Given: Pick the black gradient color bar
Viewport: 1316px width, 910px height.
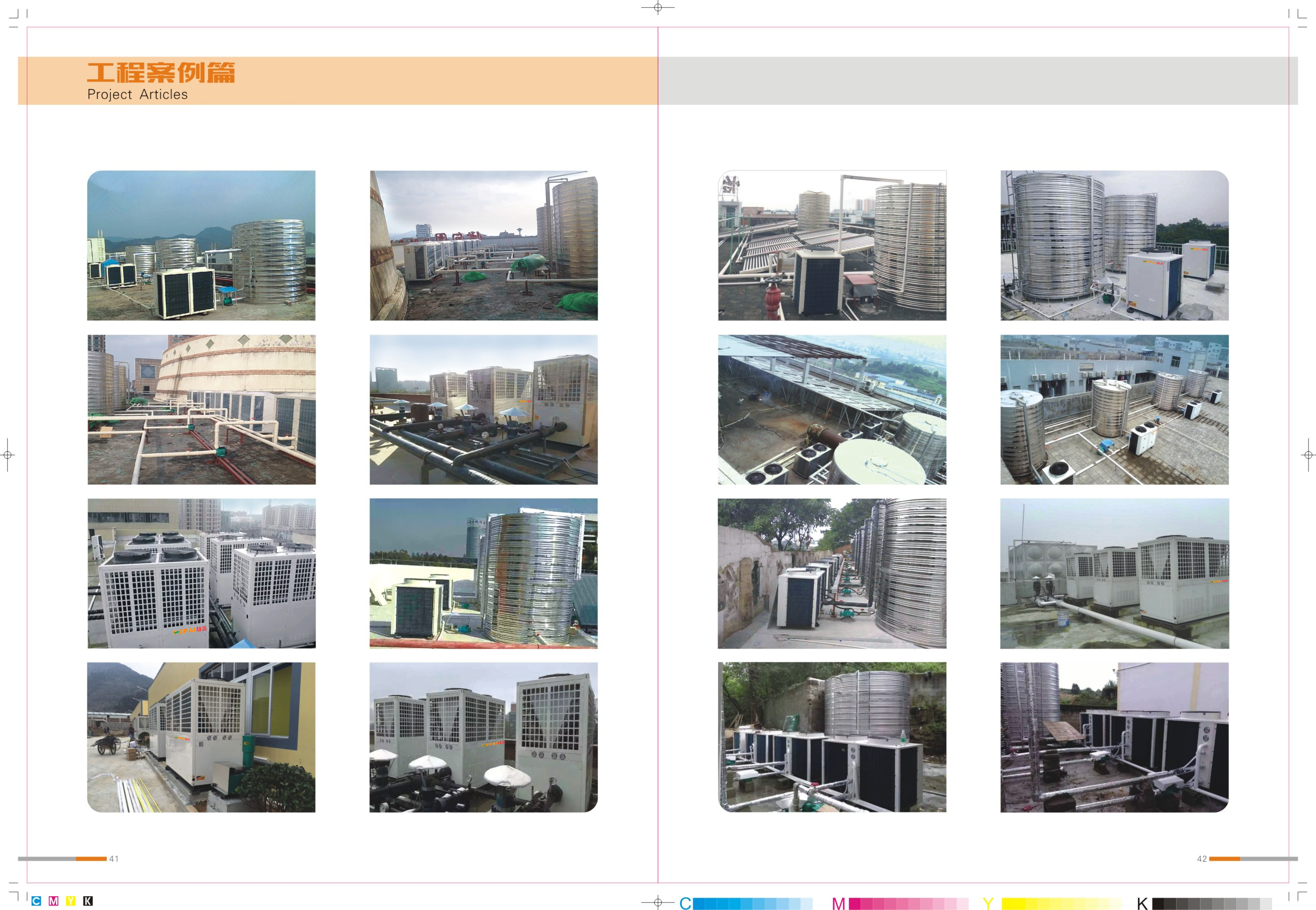Looking at the screenshot, I should (1212, 904).
